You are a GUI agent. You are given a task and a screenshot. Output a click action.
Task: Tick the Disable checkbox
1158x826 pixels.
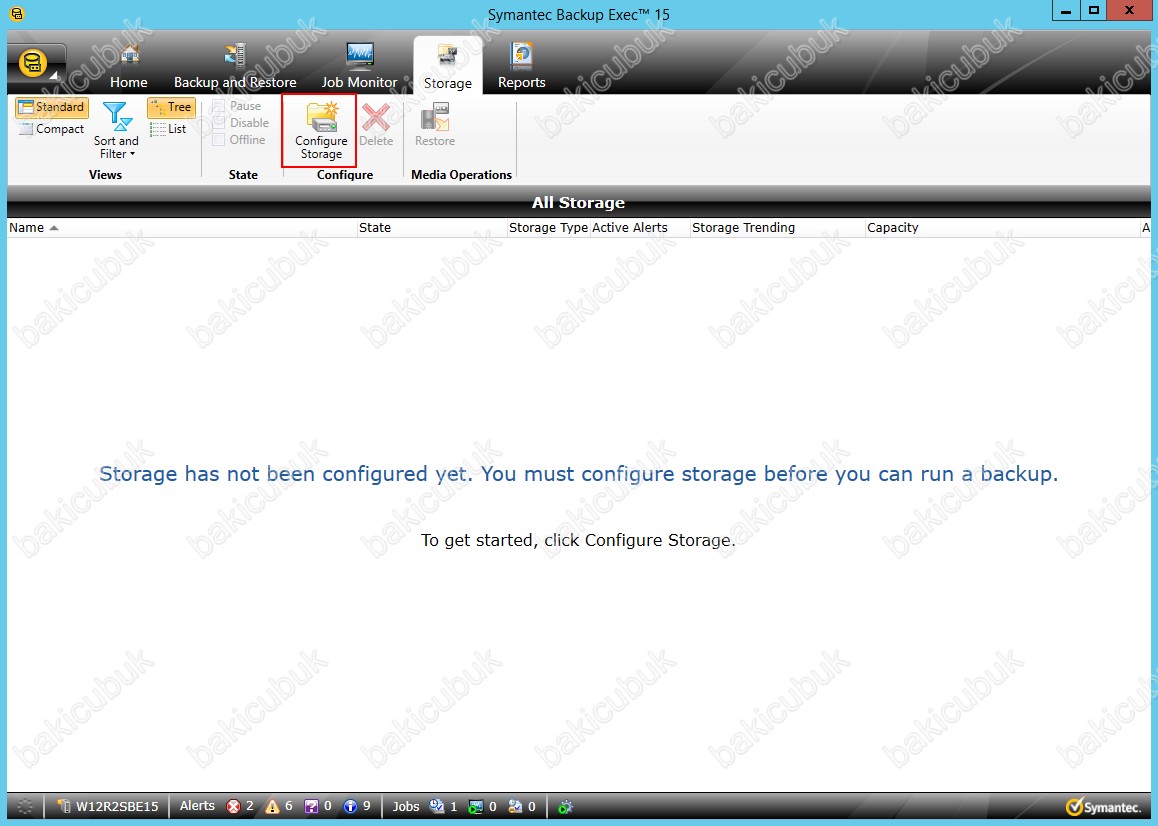(x=219, y=123)
